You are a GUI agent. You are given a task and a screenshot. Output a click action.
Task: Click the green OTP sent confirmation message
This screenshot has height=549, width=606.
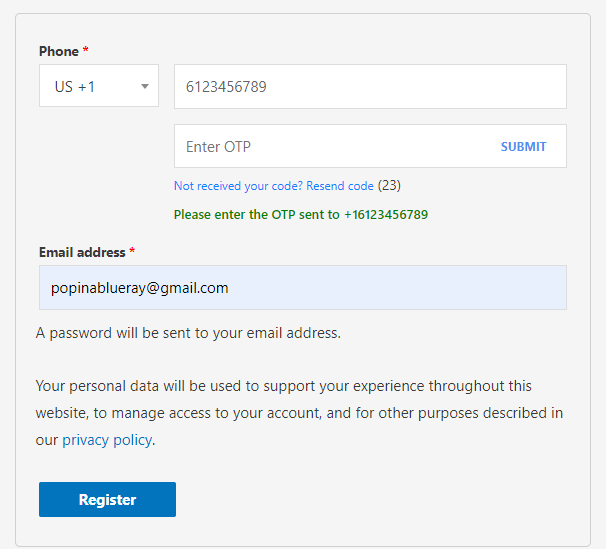(x=300, y=214)
